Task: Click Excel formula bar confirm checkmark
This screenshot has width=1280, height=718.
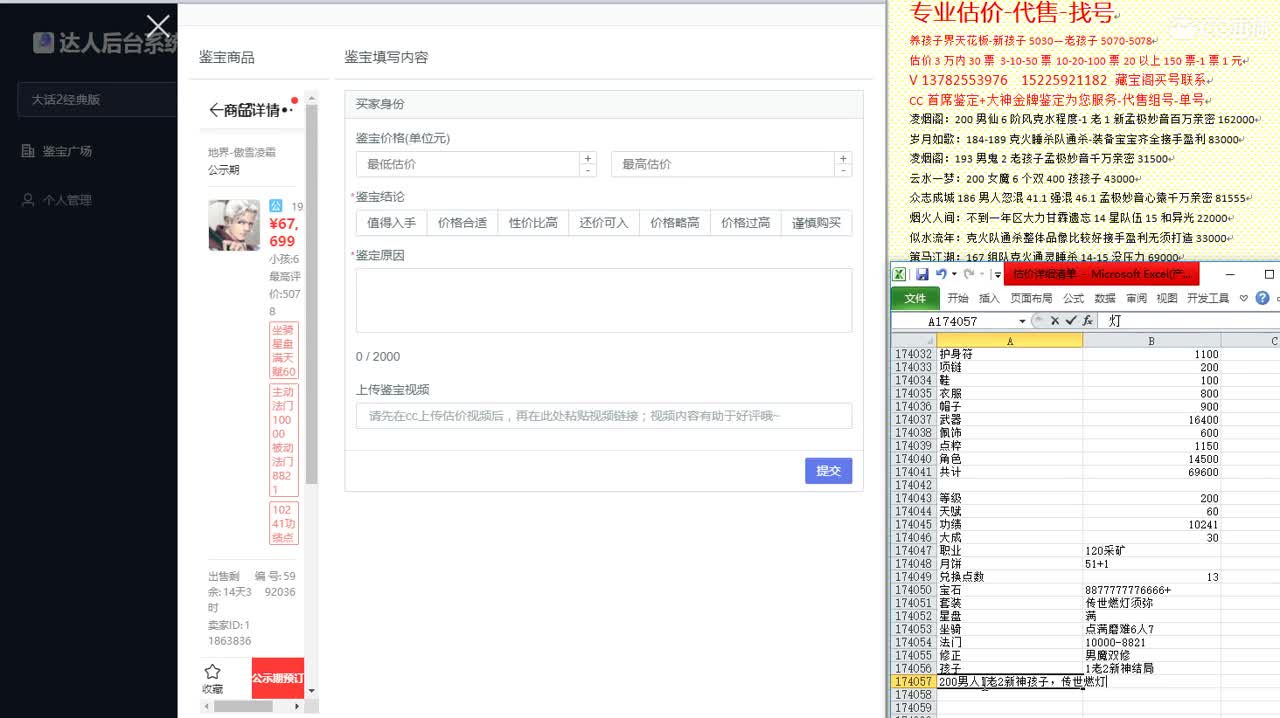Action: point(1070,321)
